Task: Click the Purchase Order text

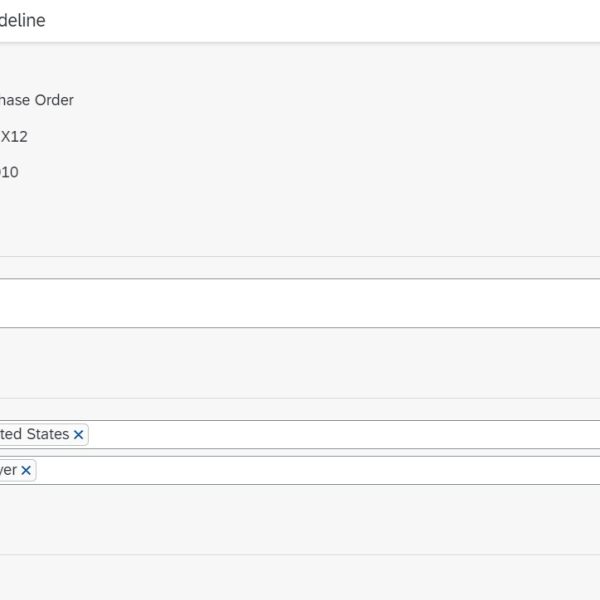Action: [37, 100]
